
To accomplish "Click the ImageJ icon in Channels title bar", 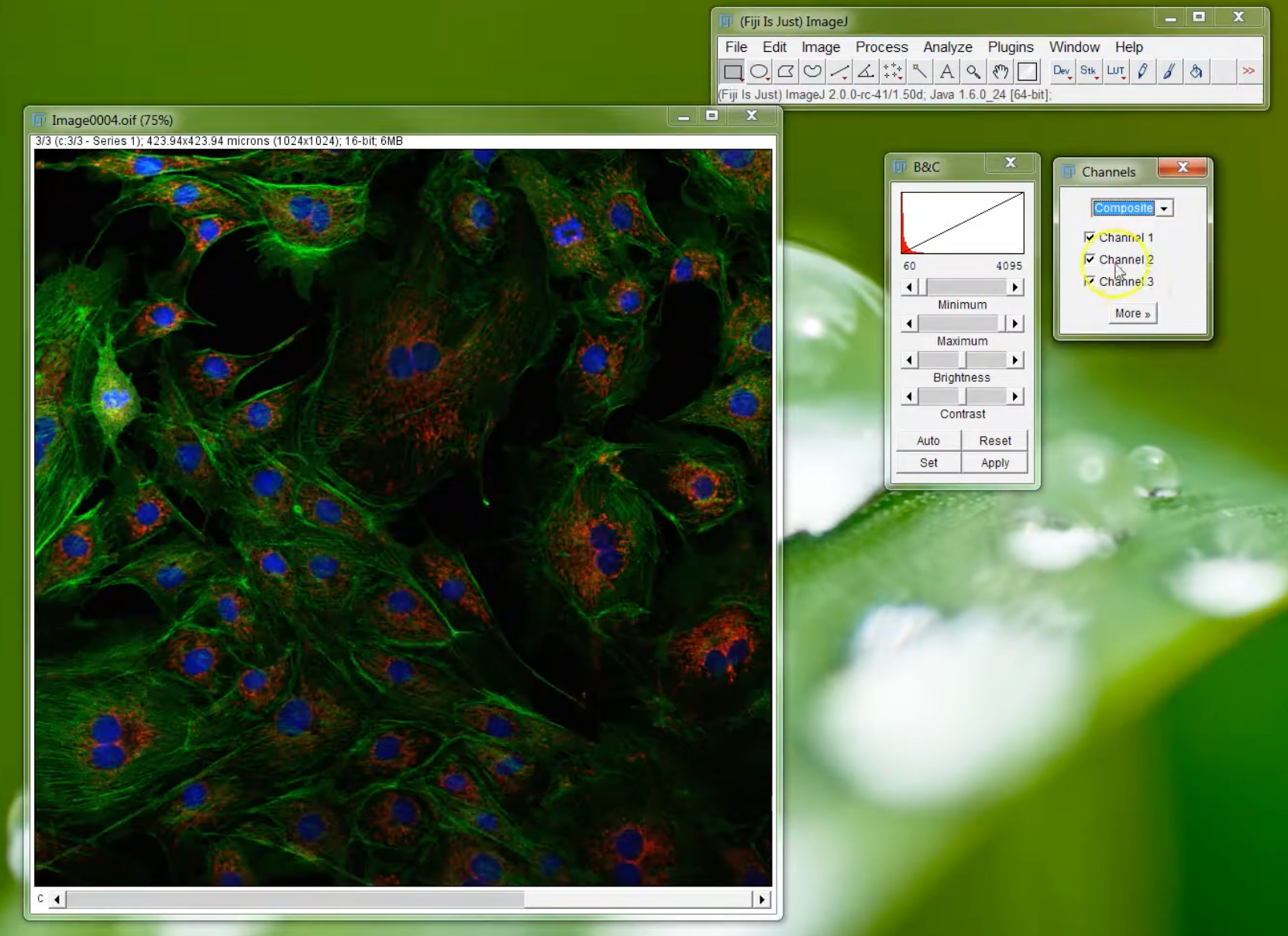I will [1069, 171].
